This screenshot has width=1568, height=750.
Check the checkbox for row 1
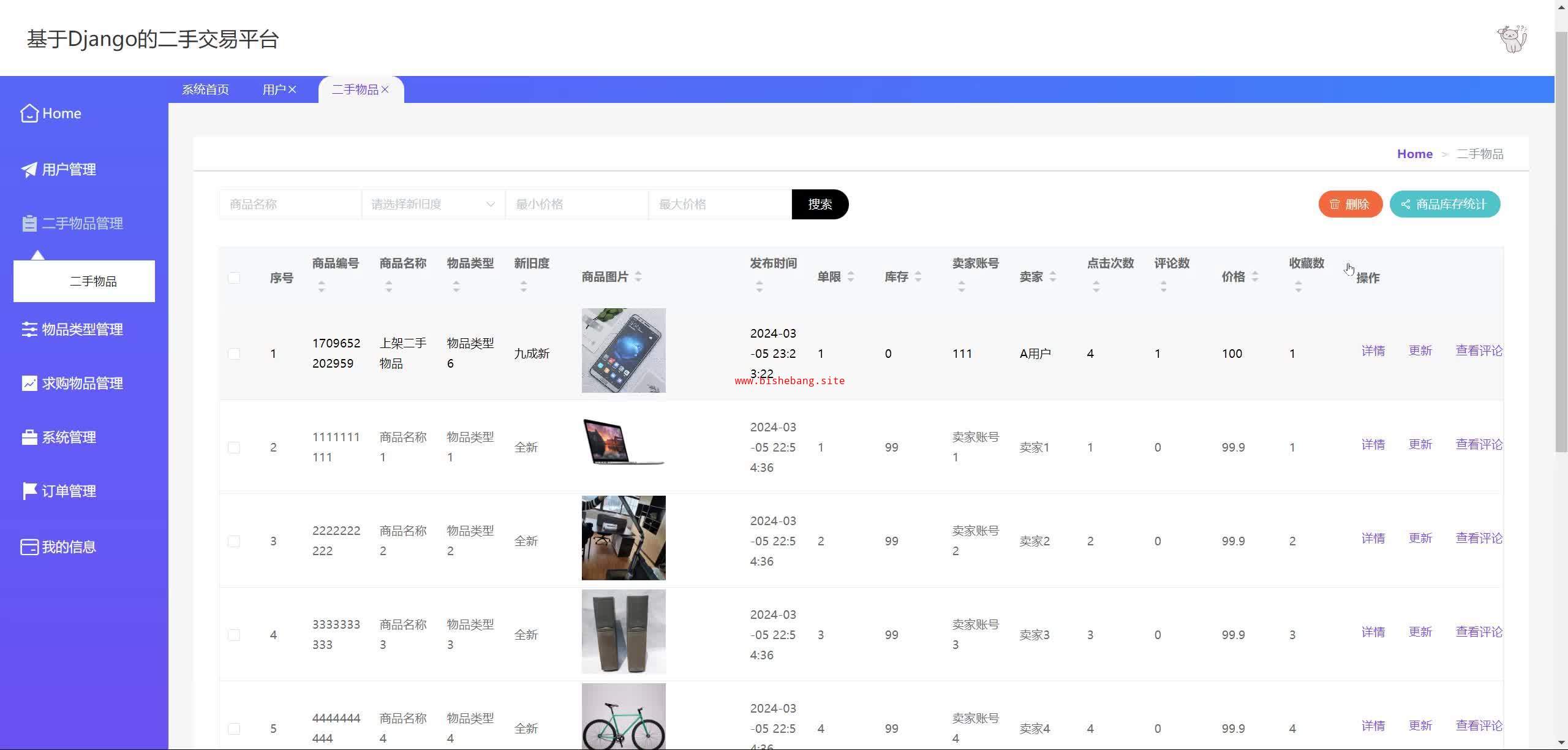pos(234,354)
